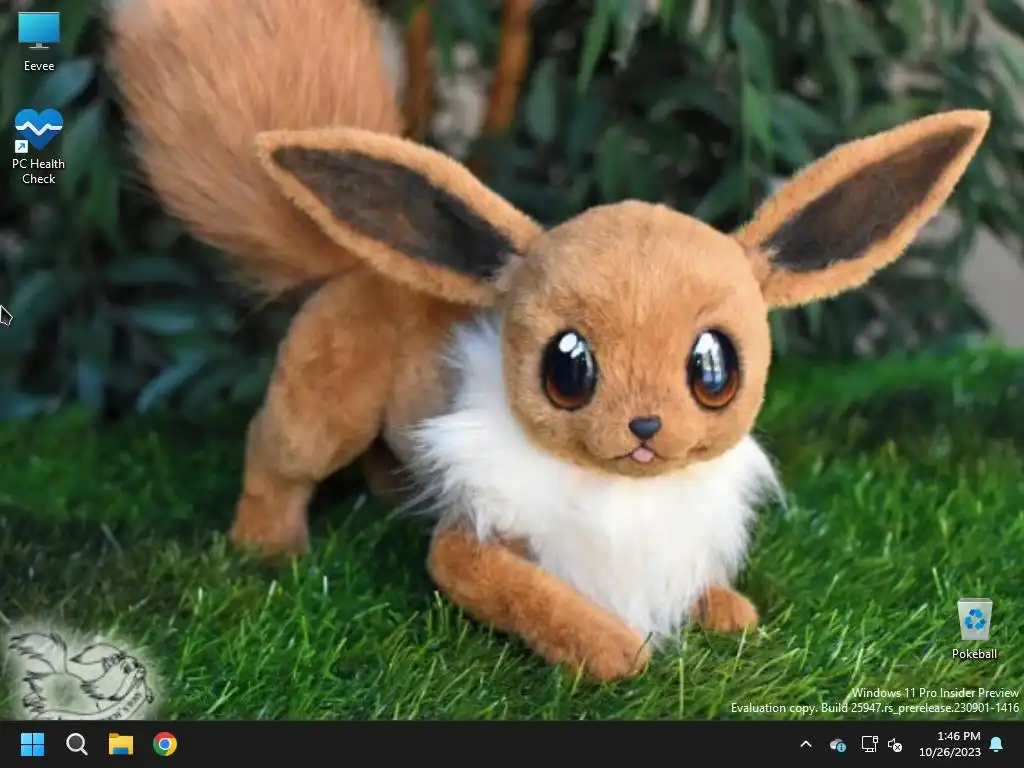Open the Windows Start menu

[x=32, y=744]
